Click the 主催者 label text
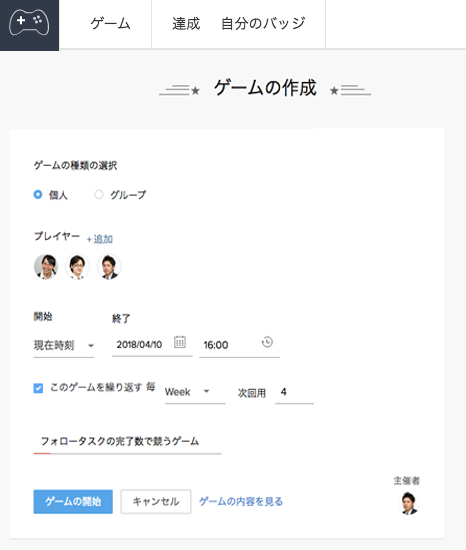466x550 pixels. click(x=407, y=481)
